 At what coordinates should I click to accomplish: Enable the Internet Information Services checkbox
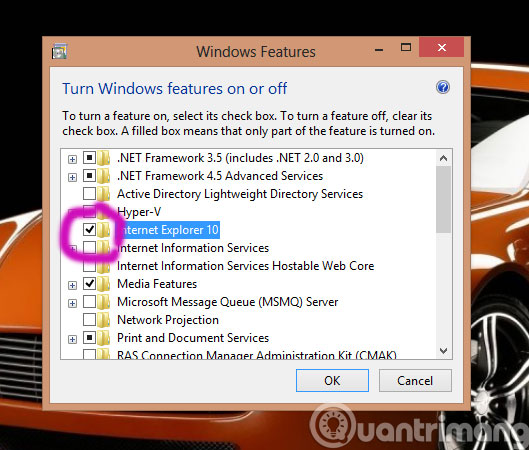tap(89, 248)
